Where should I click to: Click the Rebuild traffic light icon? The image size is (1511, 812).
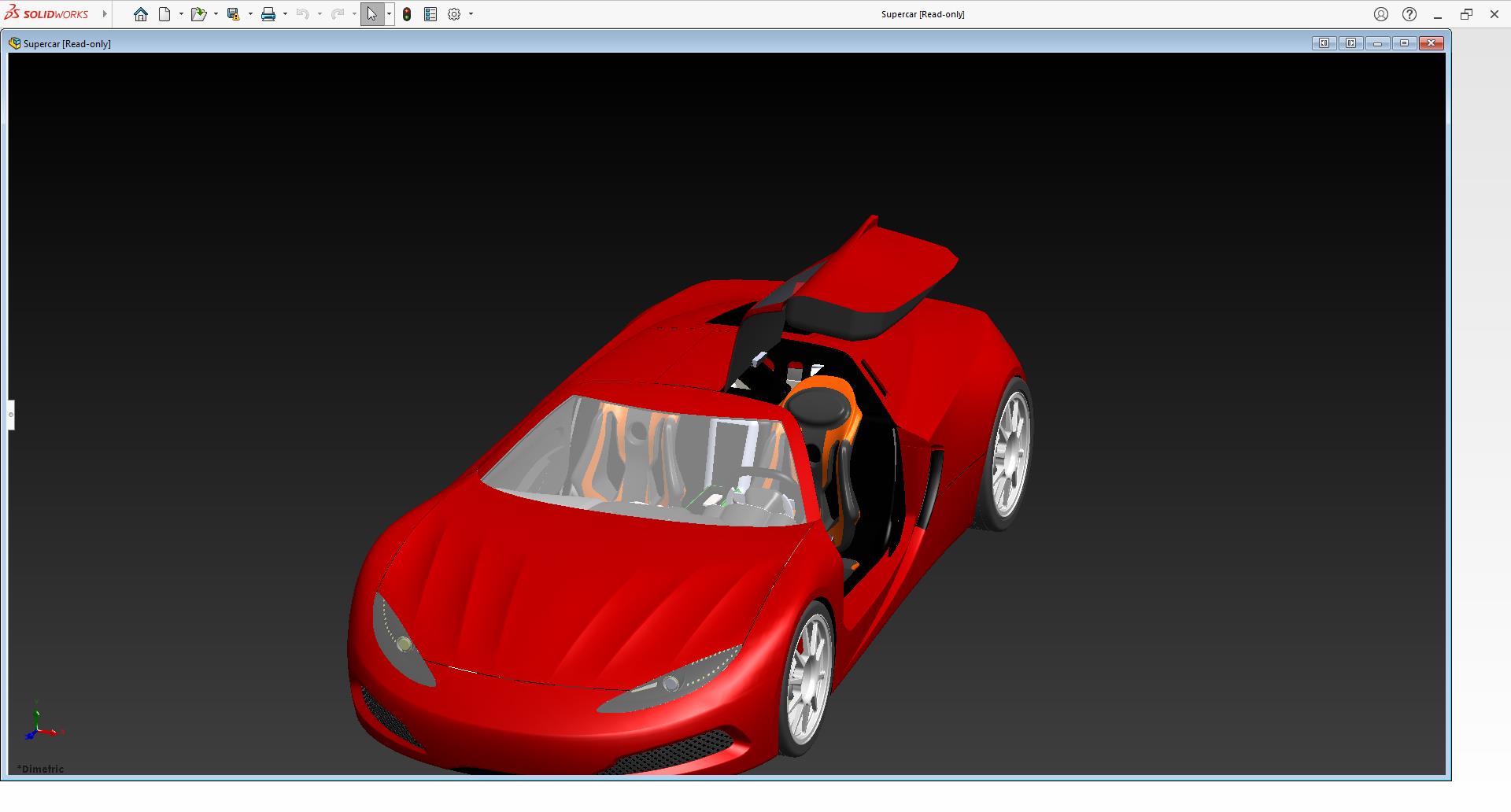[x=407, y=14]
